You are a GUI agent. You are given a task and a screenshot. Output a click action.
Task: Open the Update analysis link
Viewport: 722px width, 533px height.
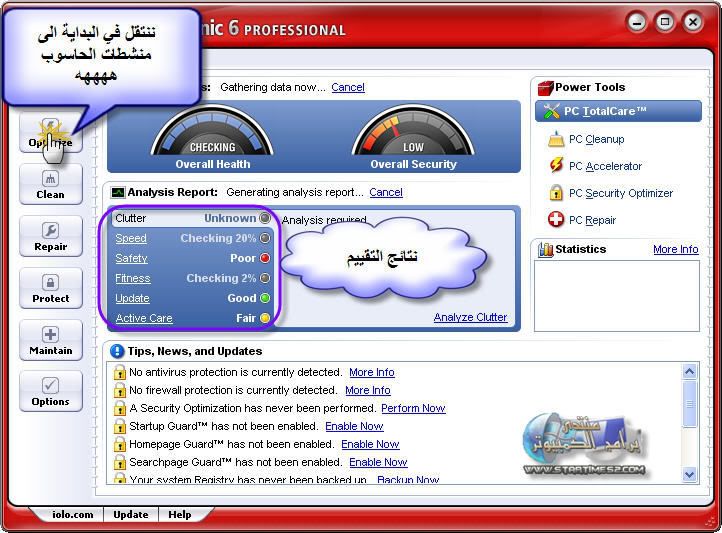coord(133,298)
